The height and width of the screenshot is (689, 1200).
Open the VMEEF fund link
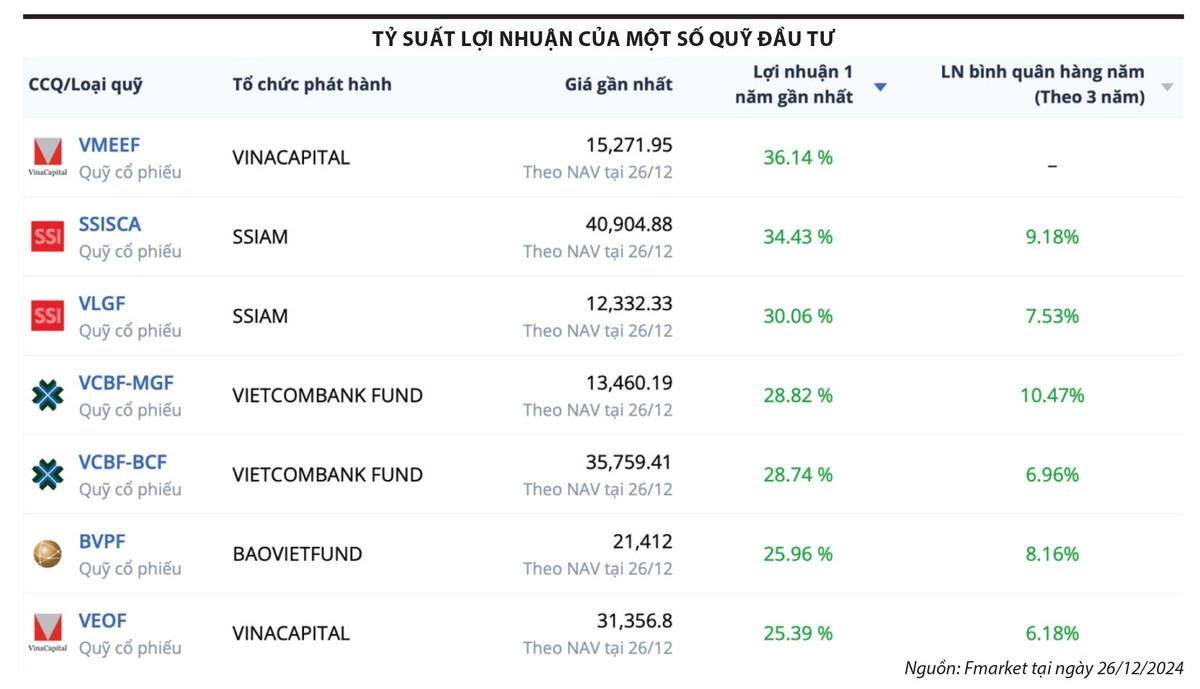(x=109, y=145)
